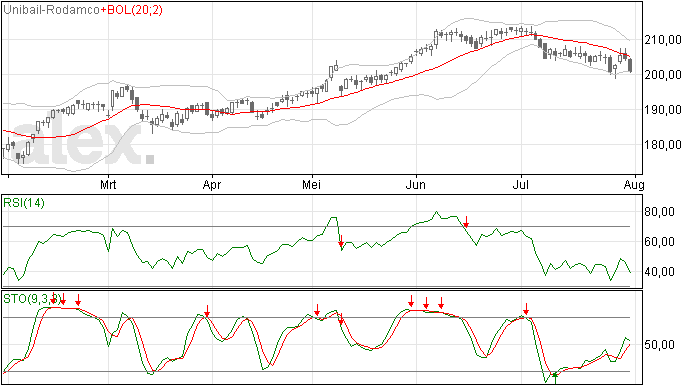Click the stochastic 50,00 axis label

[659, 345]
